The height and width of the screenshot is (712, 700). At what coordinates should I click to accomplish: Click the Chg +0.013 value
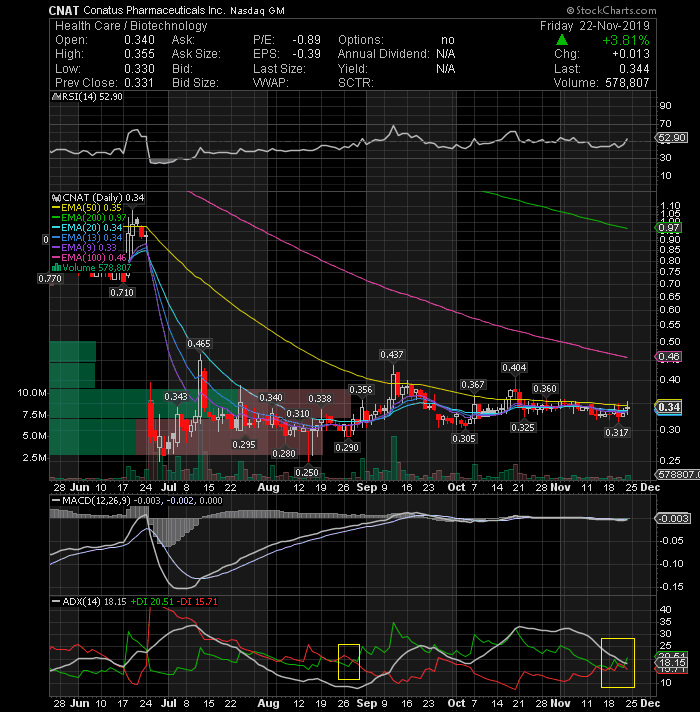[631, 54]
